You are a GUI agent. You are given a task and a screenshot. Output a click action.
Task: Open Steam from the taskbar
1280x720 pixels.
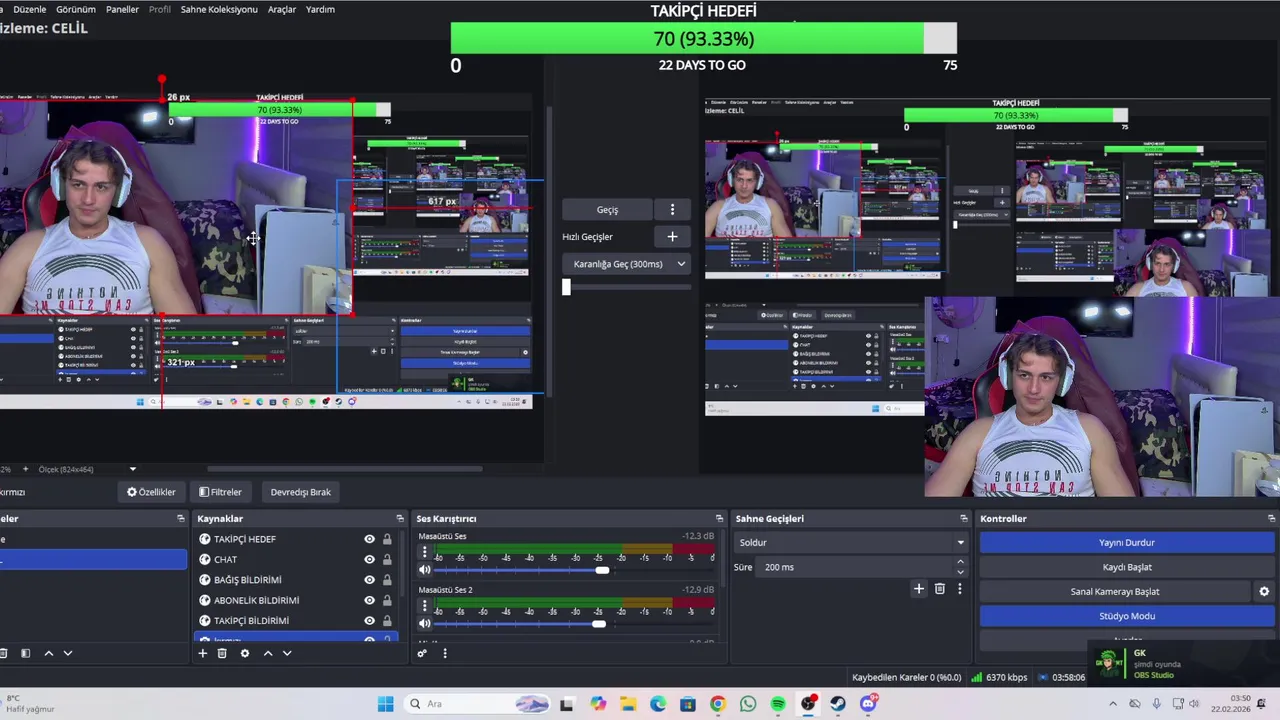[x=838, y=704]
